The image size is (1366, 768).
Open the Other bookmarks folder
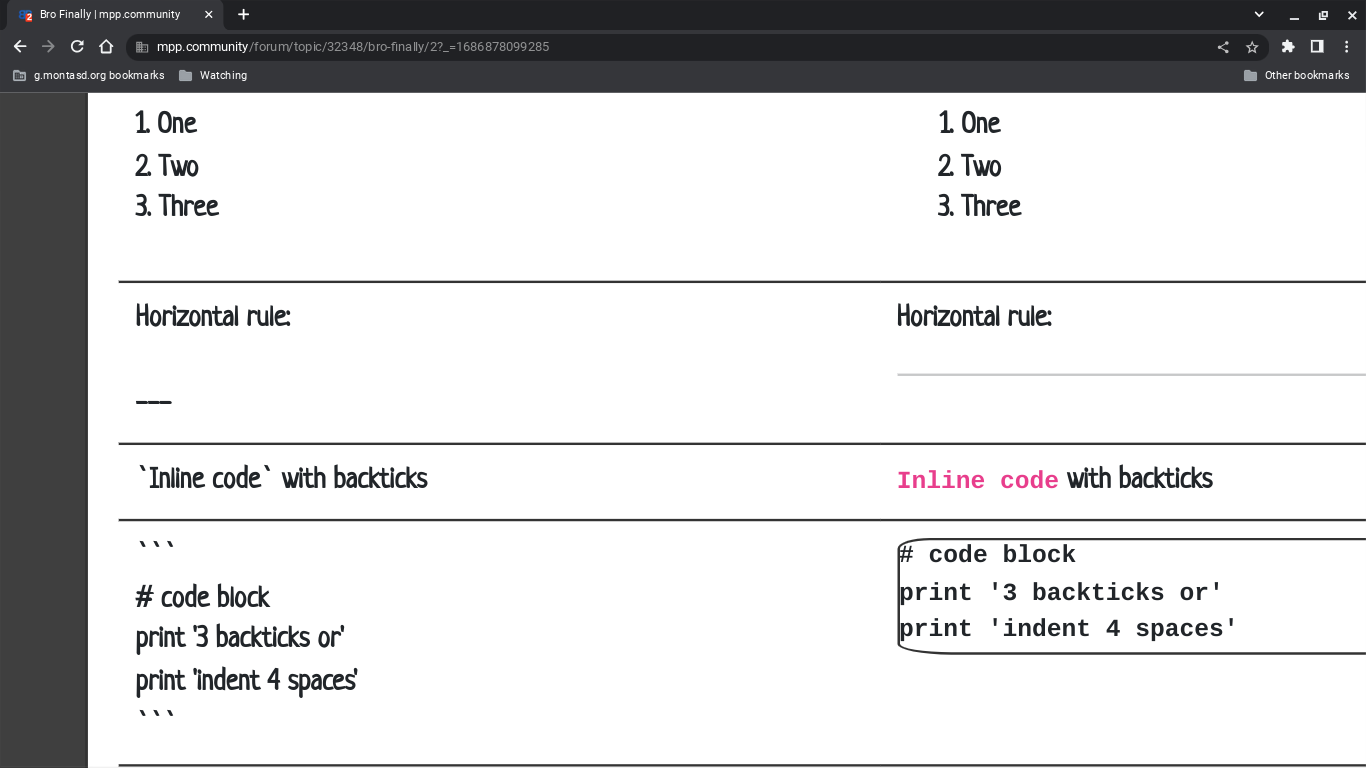(x=1297, y=76)
